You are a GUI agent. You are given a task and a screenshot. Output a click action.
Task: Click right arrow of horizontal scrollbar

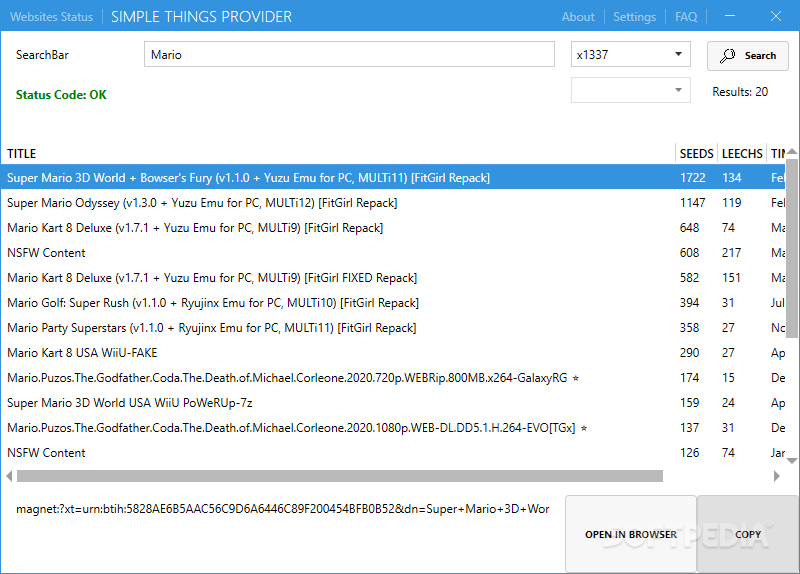777,476
